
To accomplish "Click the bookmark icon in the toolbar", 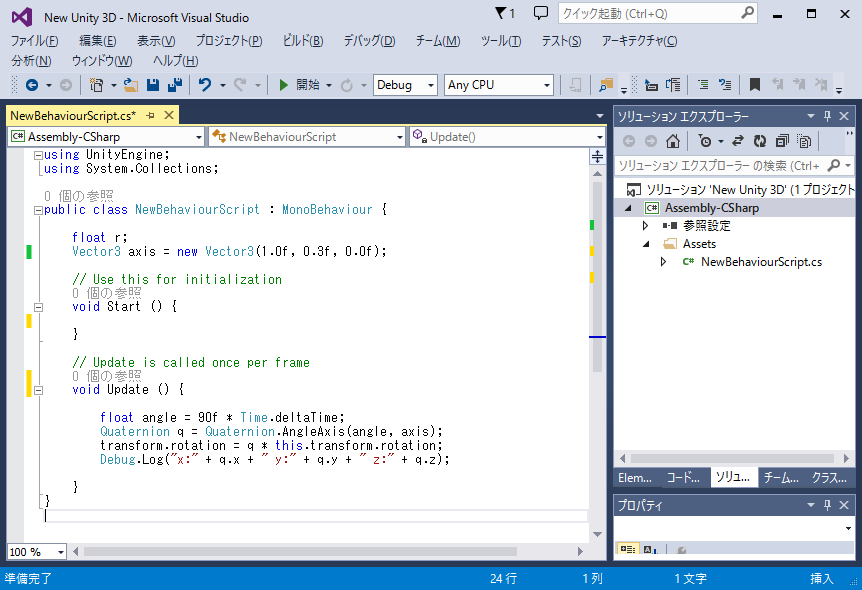I will tap(755, 85).
